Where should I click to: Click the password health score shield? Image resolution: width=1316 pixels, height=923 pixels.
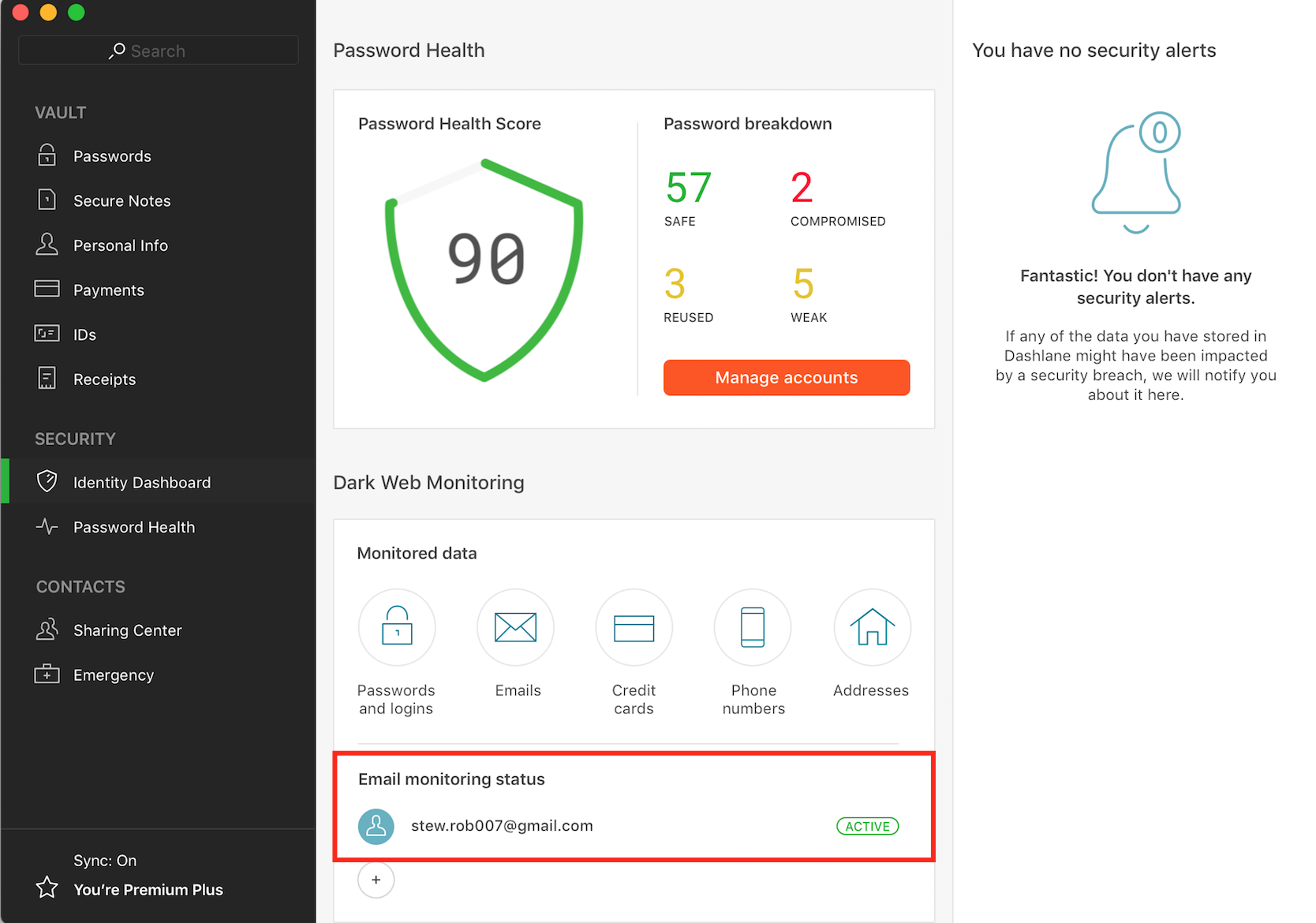[x=484, y=270]
